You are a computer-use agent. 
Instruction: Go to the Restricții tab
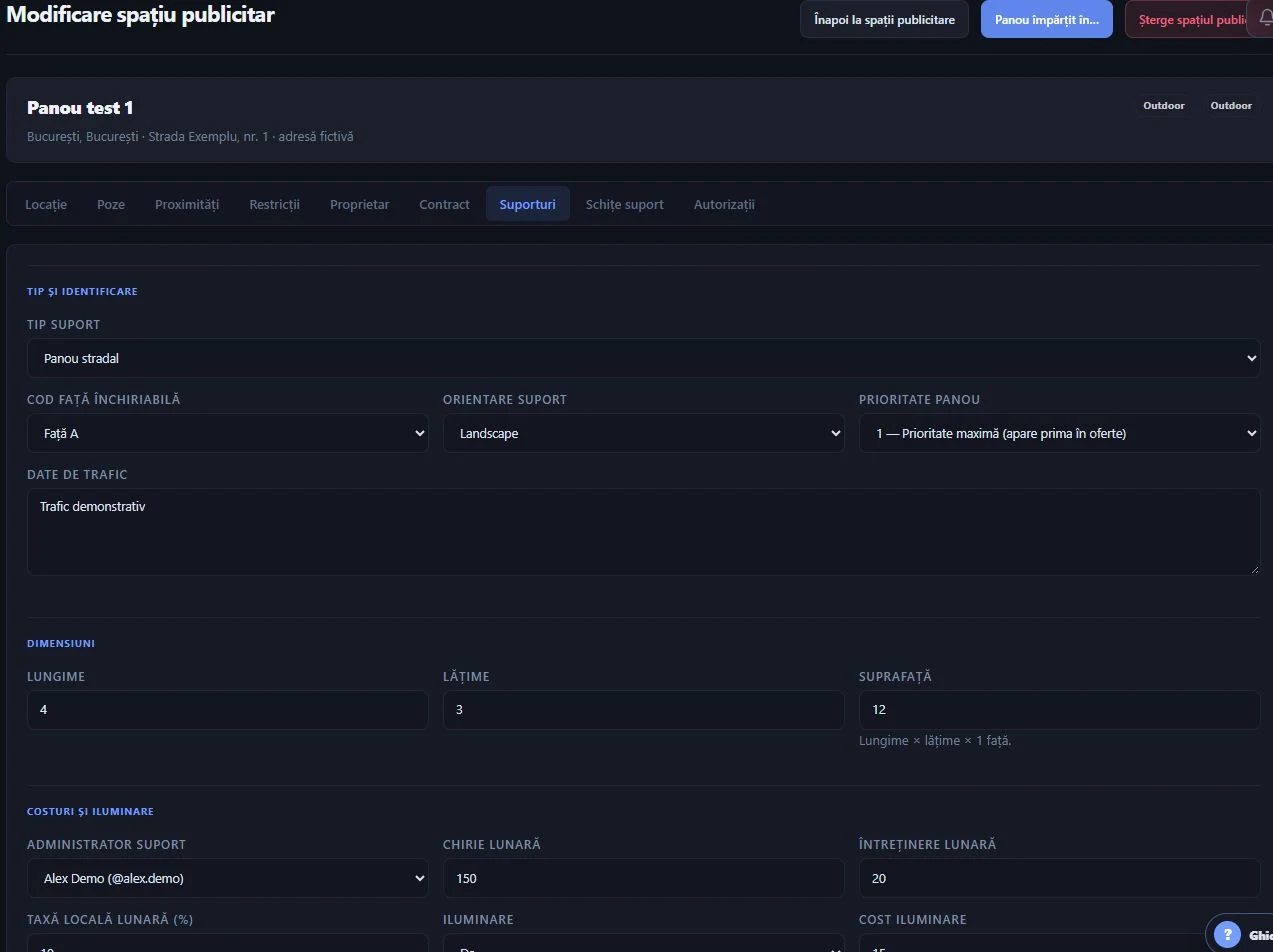275,204
